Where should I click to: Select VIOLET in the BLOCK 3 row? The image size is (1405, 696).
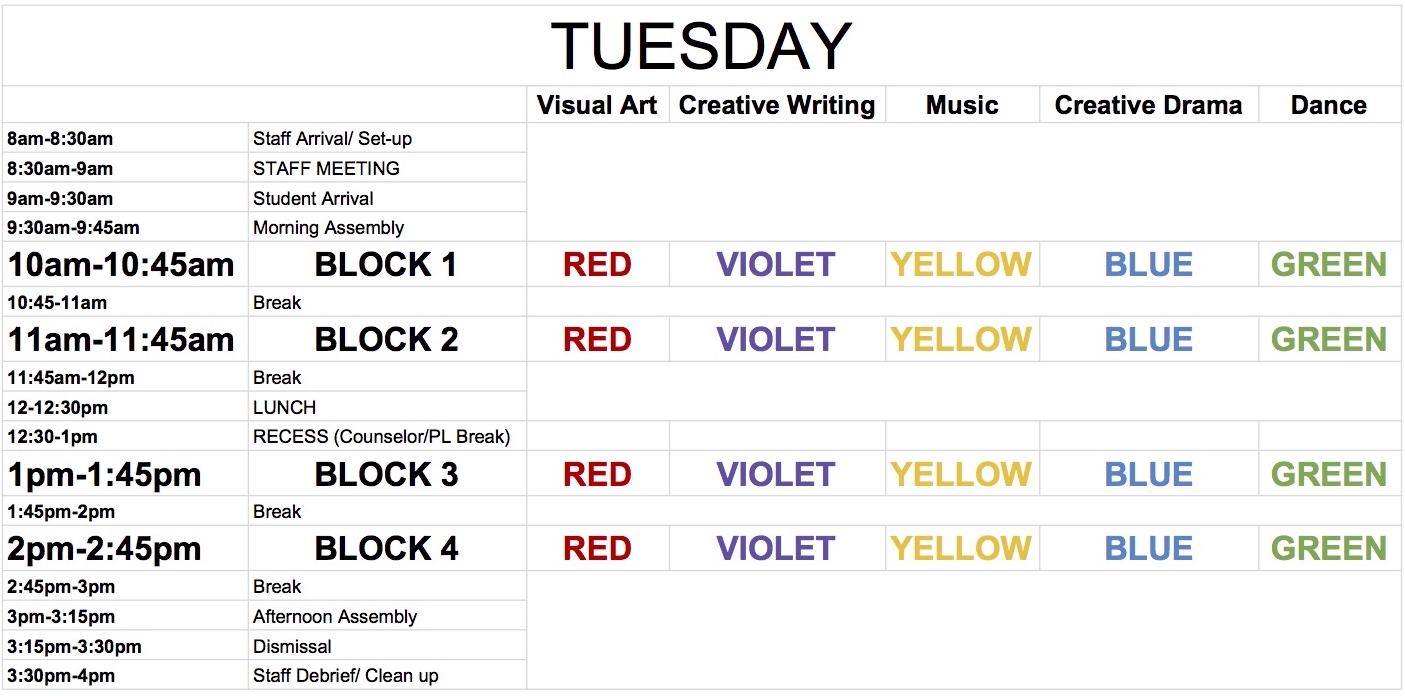click(x=776, y=474)
